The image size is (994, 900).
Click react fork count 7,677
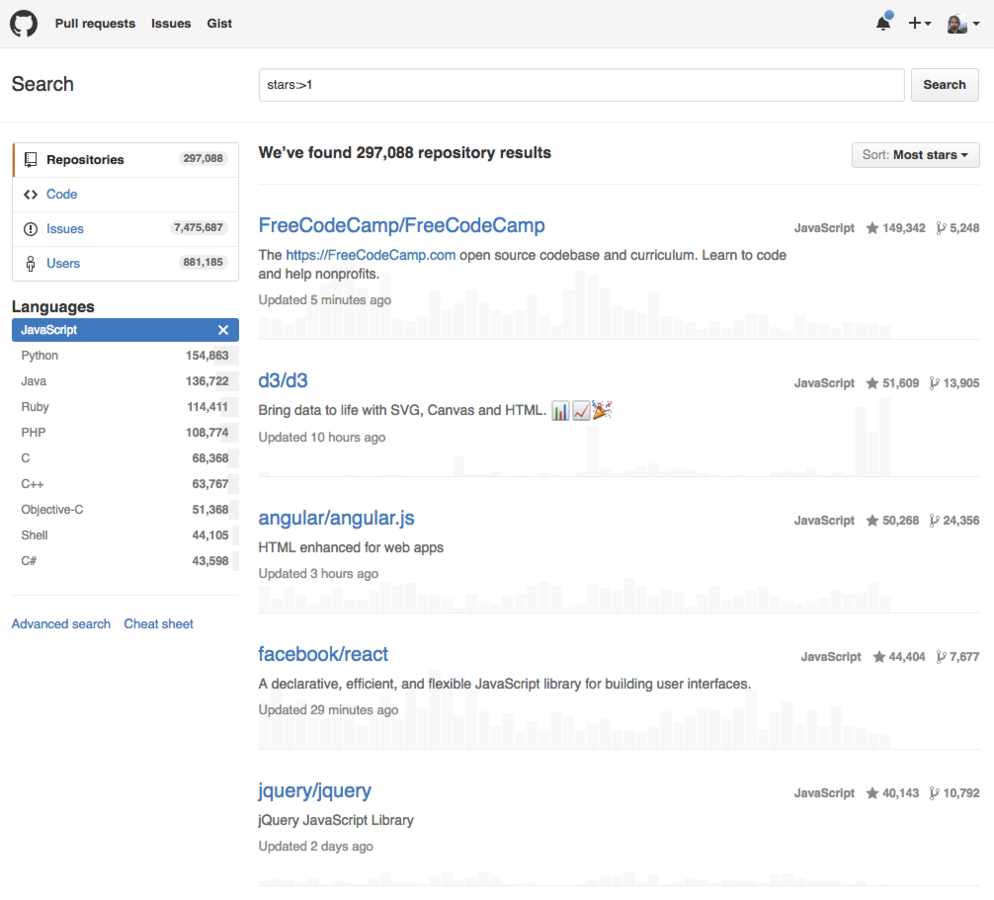pyautogui.click(x=958, y=657)
